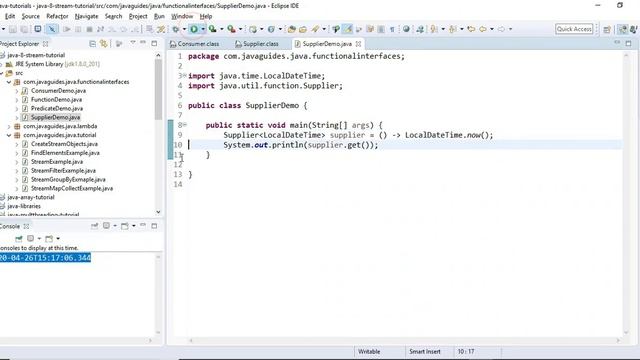Click the Search flashlight toolbar icon

tap(315, 29)
